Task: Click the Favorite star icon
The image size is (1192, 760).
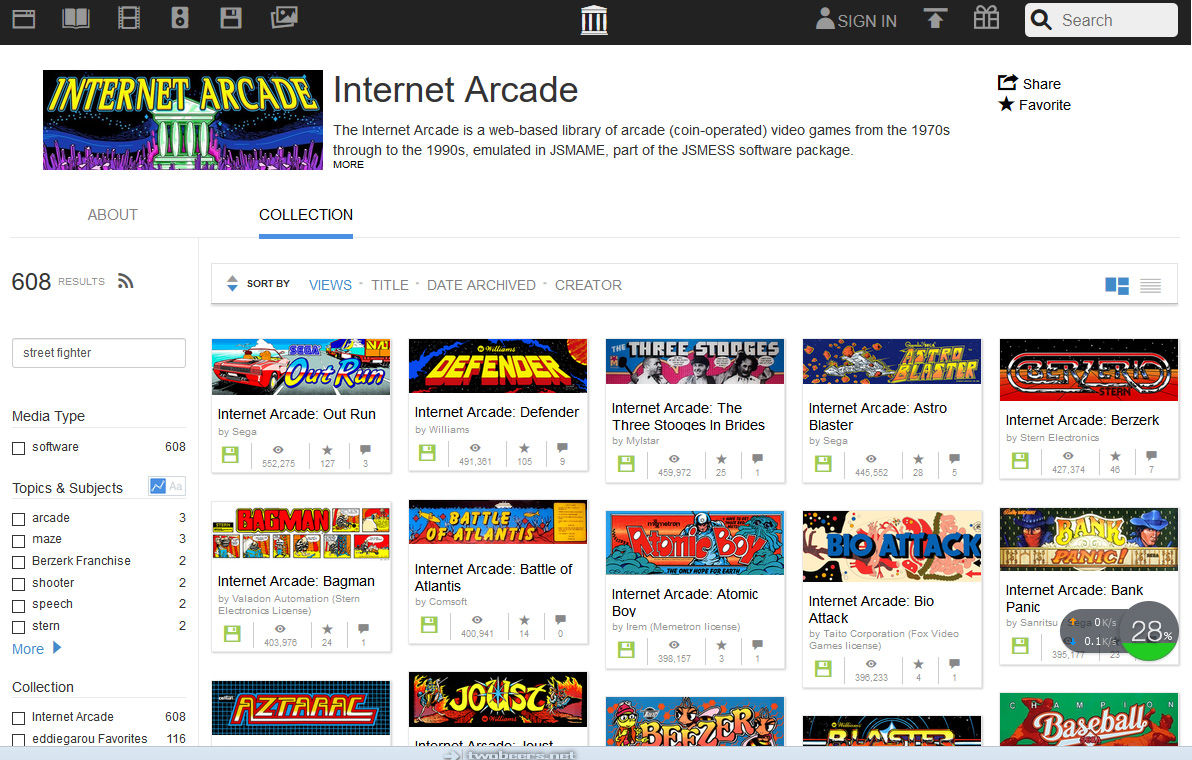Action: coord(1006,104)
